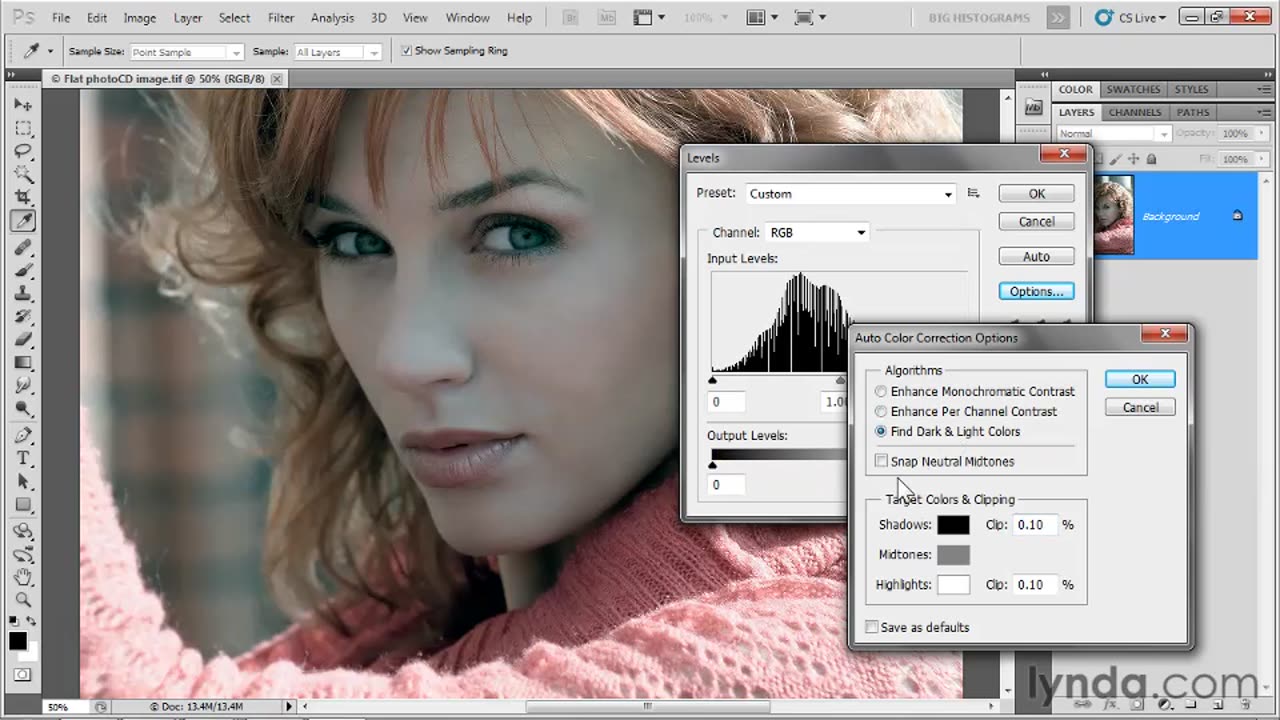Choose the Clone Stamp tool
Image resolution: width=1280 pixels, height=720 pixels.
click(23, 293)
